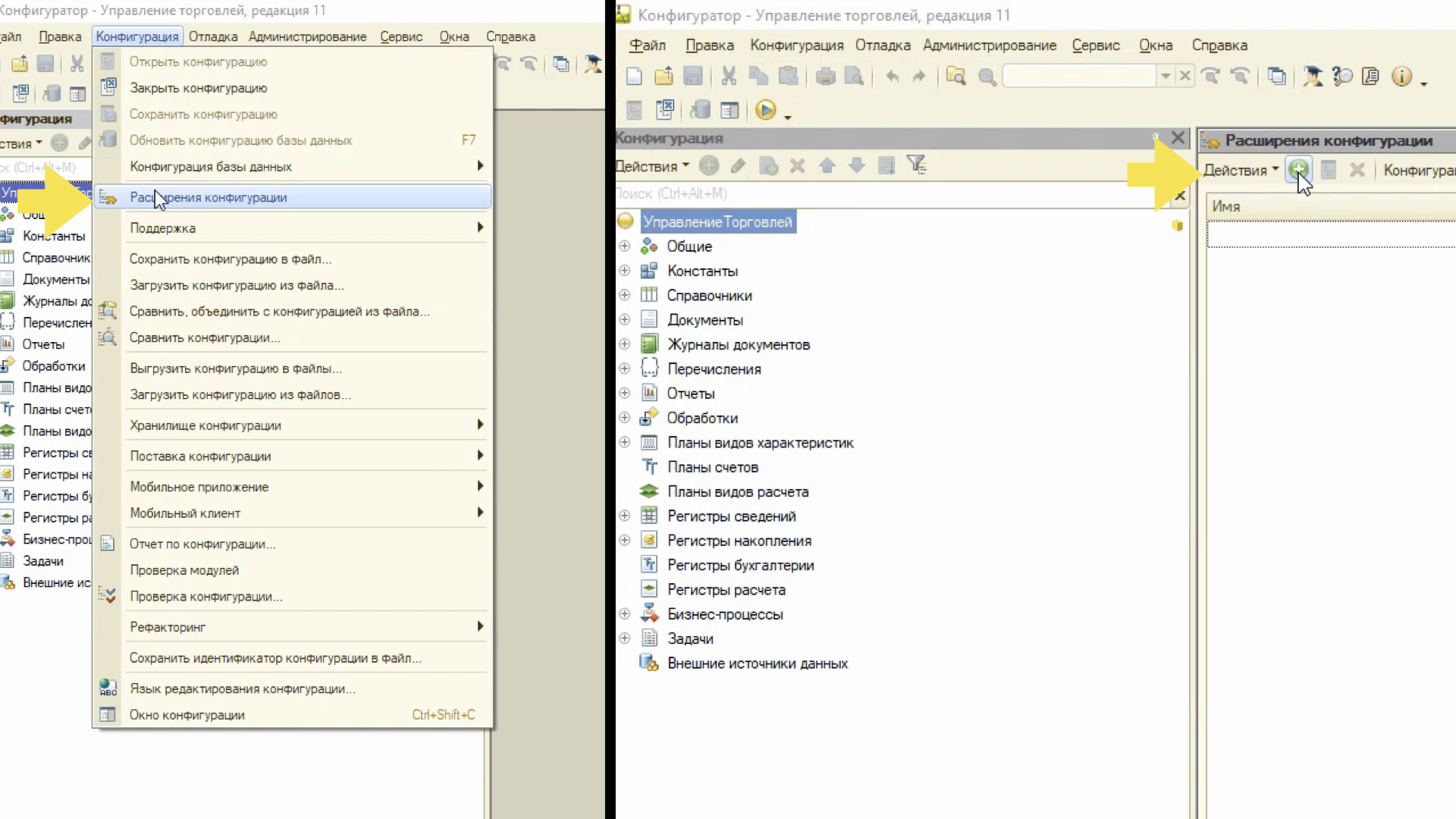Click the info help icon in right toolbar
The width and height of the screenshot is (1456, 819).
click(1401, 76)
